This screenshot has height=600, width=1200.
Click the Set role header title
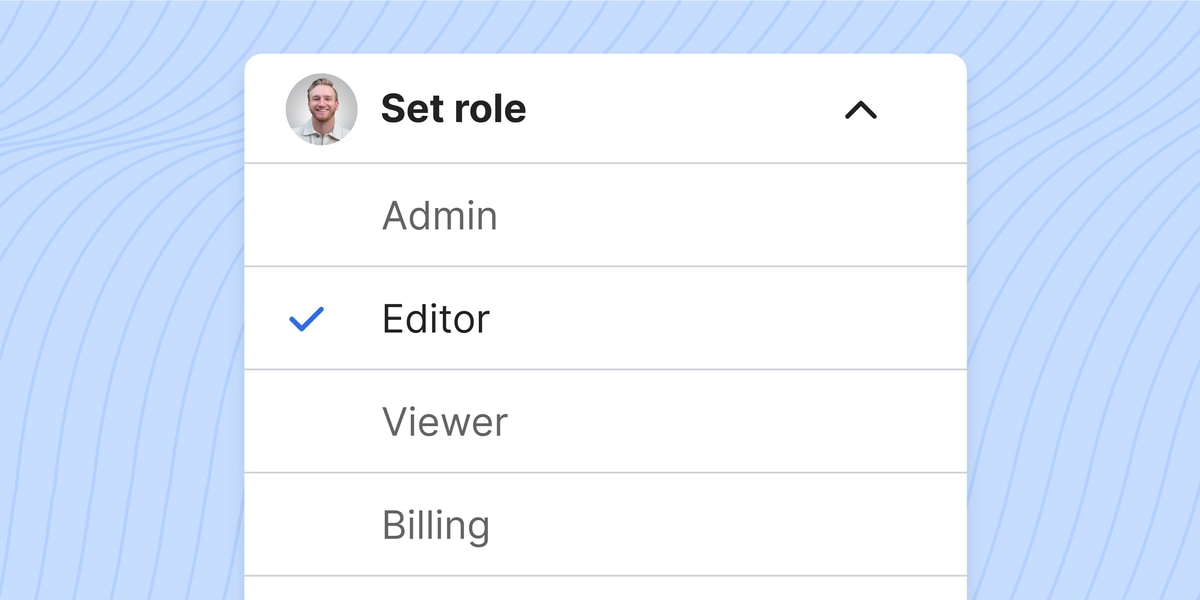coord(453,108)
